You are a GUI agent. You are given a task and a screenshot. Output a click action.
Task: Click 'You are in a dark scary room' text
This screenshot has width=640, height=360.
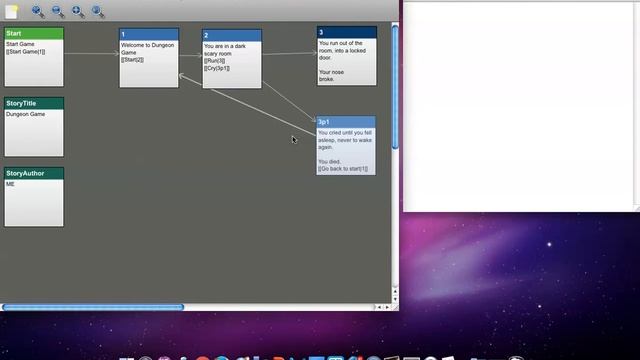point(224,50)
